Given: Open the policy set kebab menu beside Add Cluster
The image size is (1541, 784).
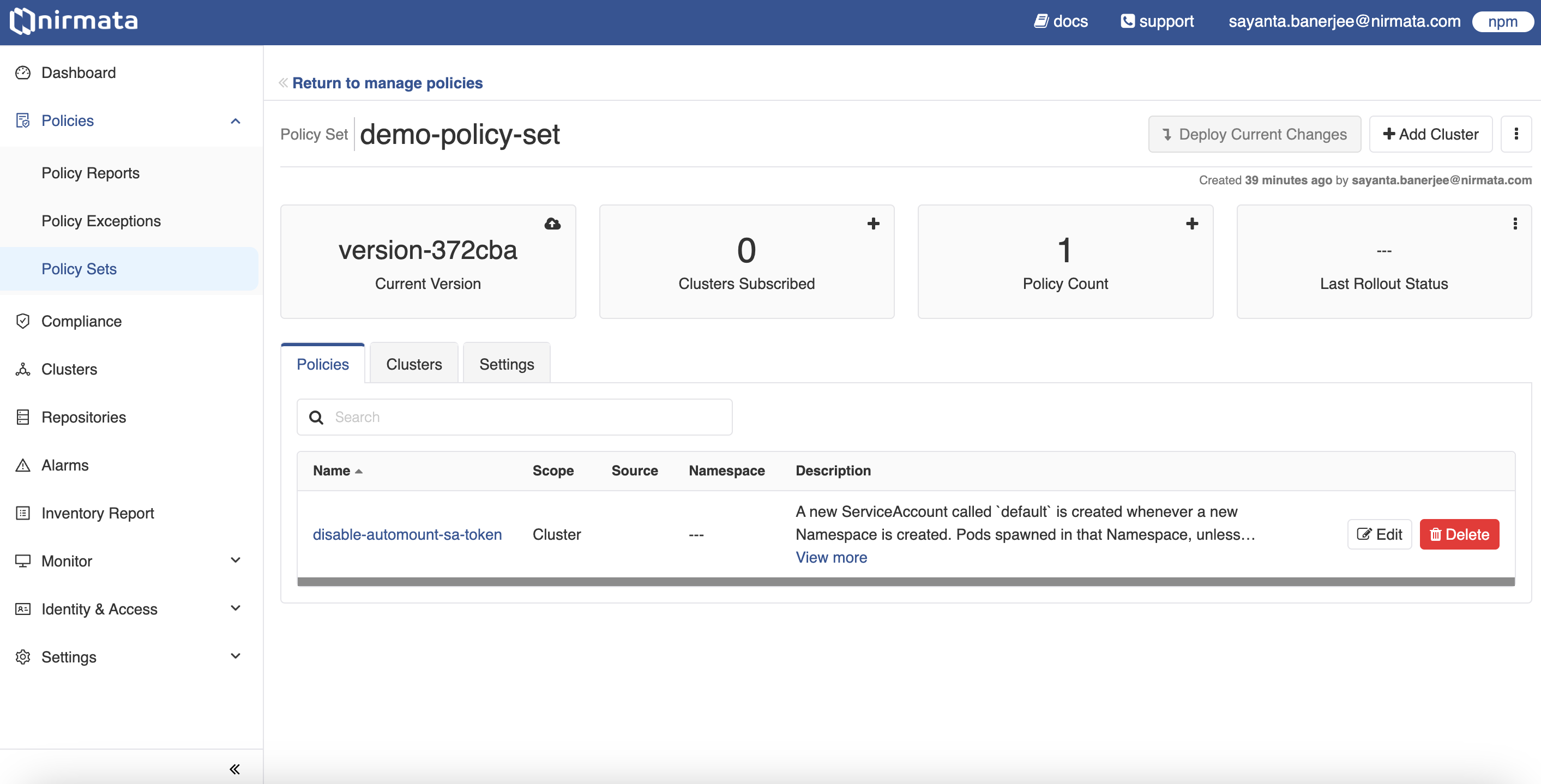Looking at the screenshot, I should click(x=1516, y=134).
